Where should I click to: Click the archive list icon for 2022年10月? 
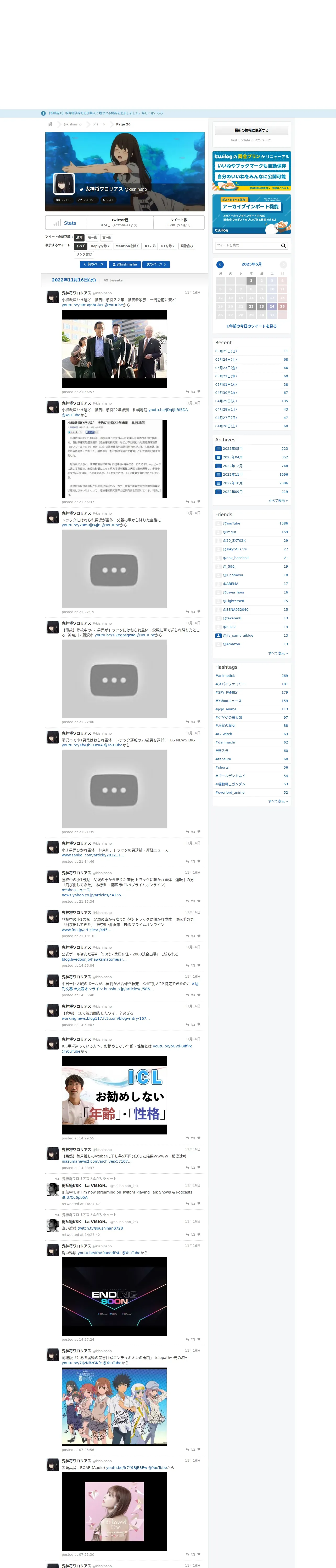(218, 483)
